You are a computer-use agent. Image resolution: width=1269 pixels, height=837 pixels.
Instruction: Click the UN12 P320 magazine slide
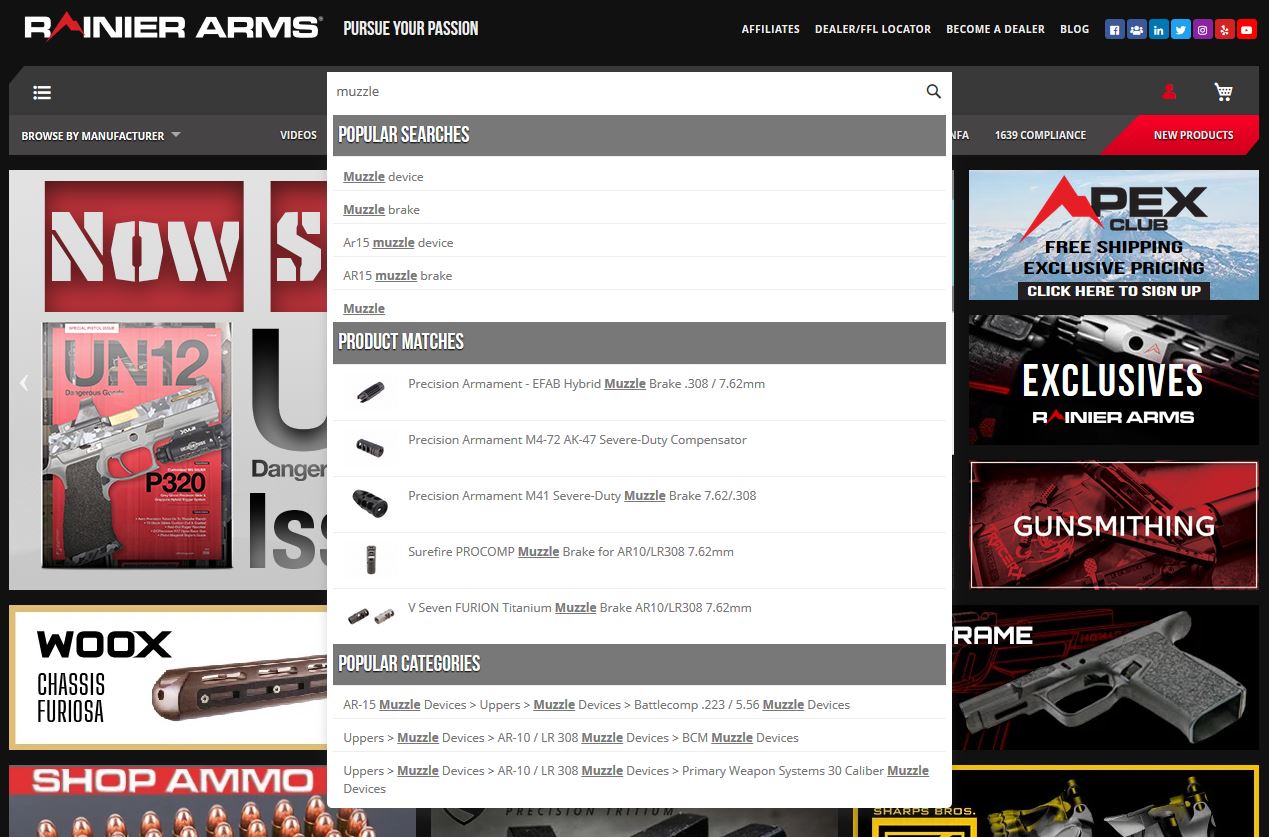(168, 380)
